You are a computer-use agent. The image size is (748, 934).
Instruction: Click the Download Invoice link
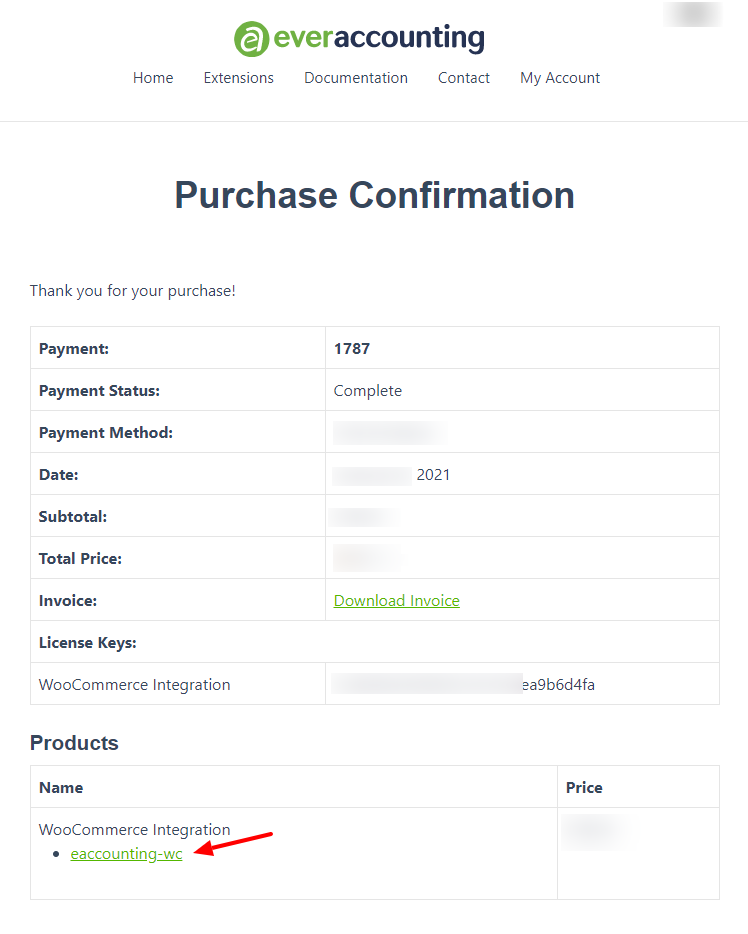coord(397,600)
